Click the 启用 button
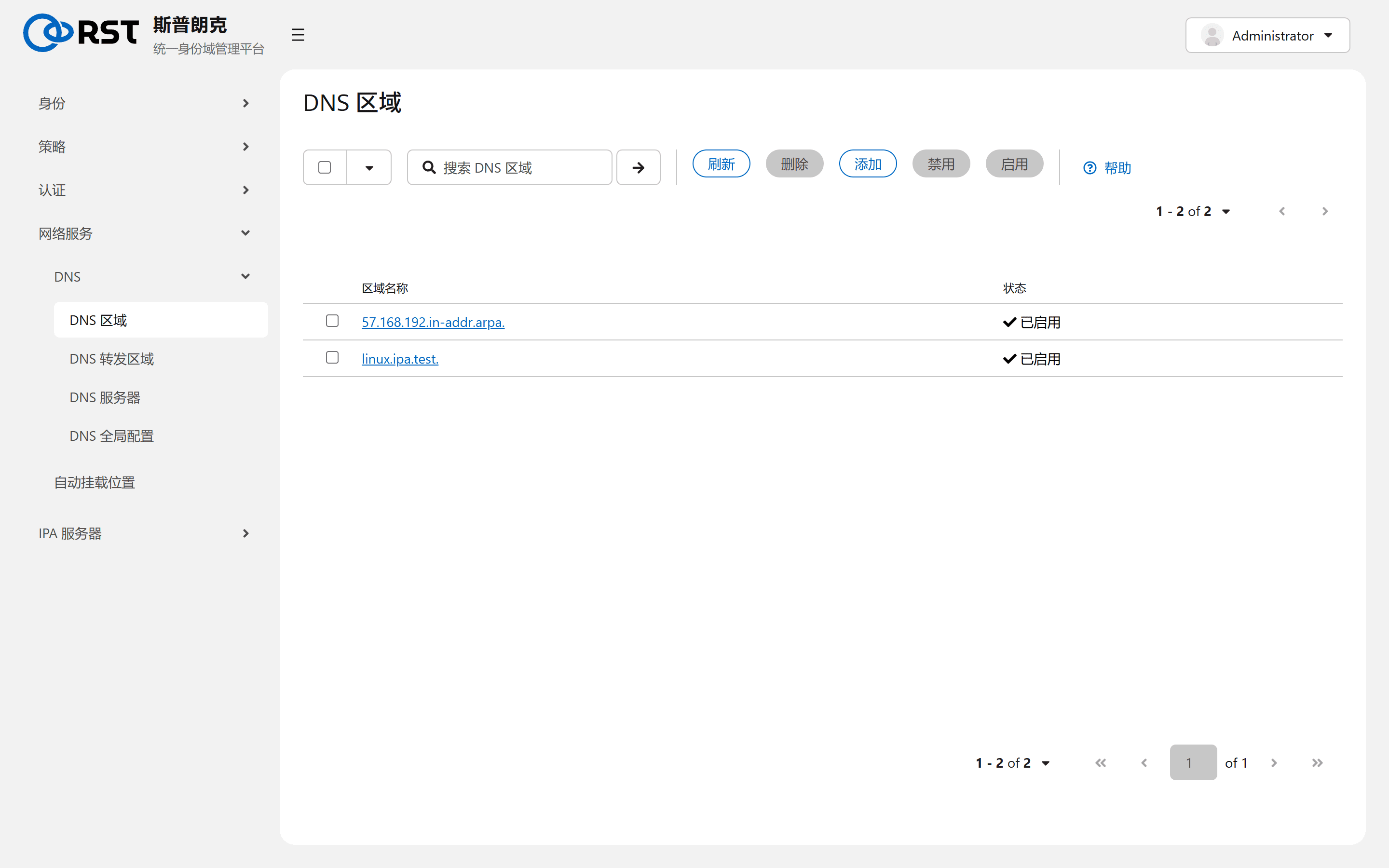The width and height of the screenshot is (1389, 868). pos(1014,164)
